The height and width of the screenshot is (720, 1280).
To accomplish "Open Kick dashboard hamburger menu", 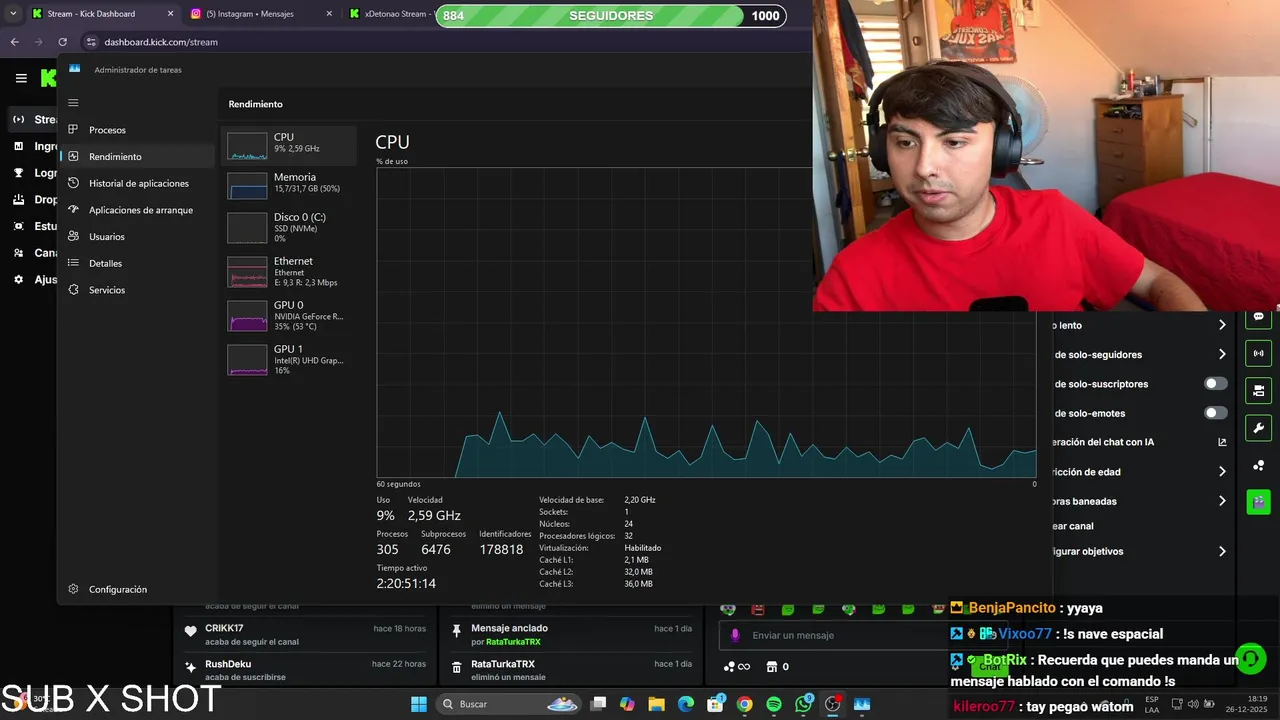I will tap(21, 78).
